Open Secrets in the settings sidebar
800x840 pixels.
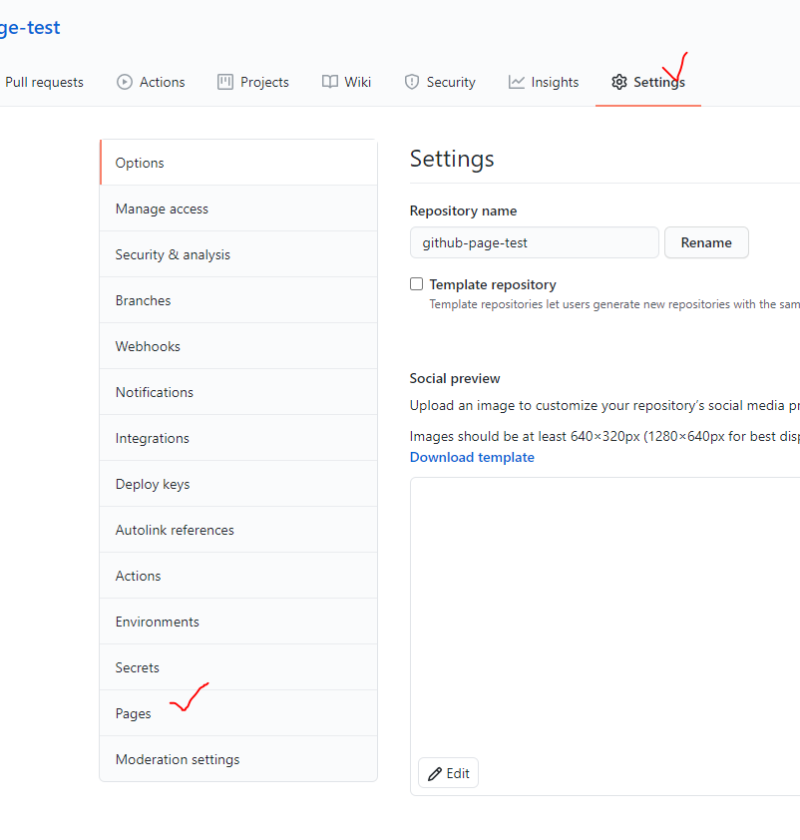click(x=137, y=667)
